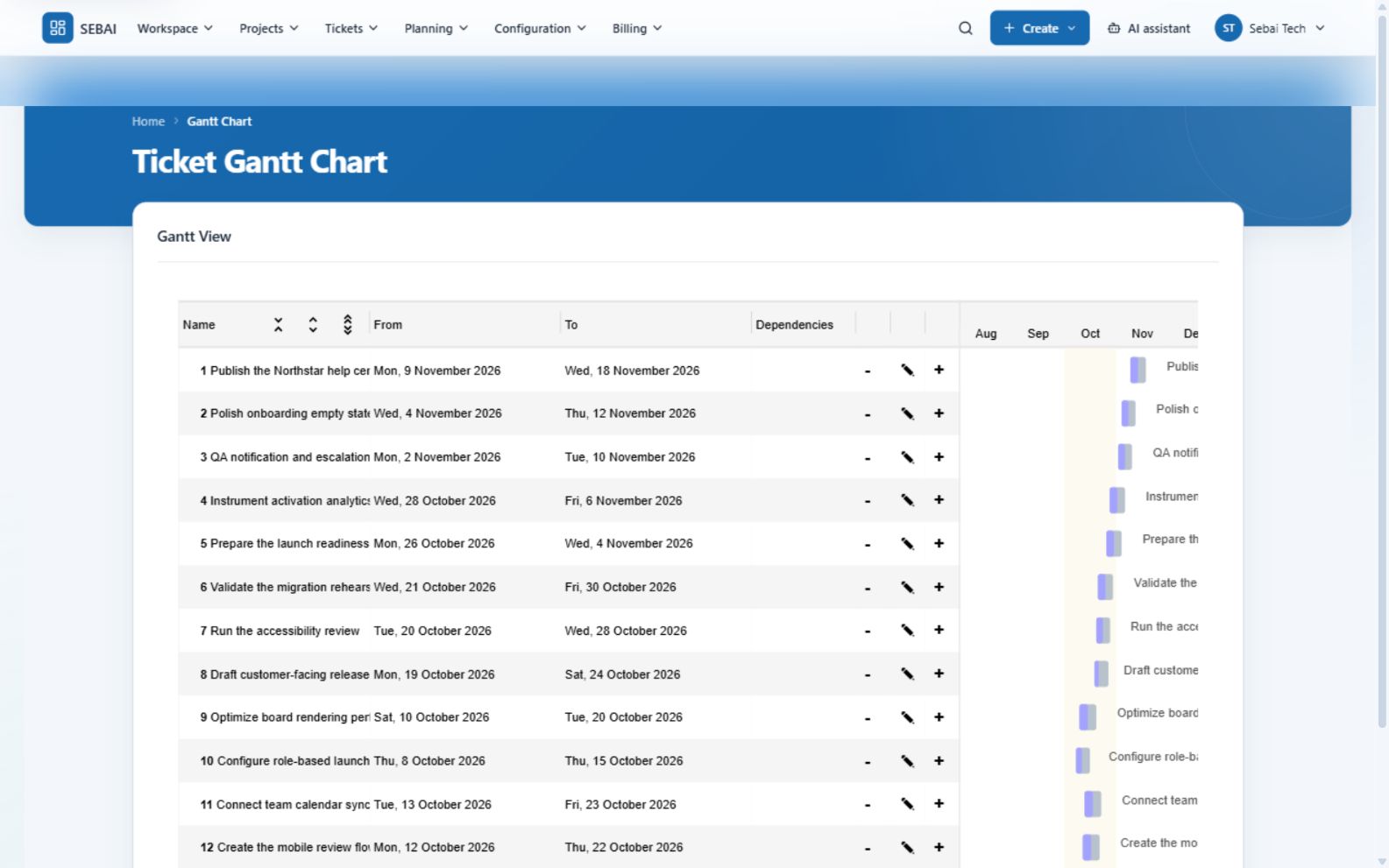Image resolution: width=1389 pixels, height=868 pixels.
Task: Add plus icon for row 8 Draft customer-facing
Action: 939,674
